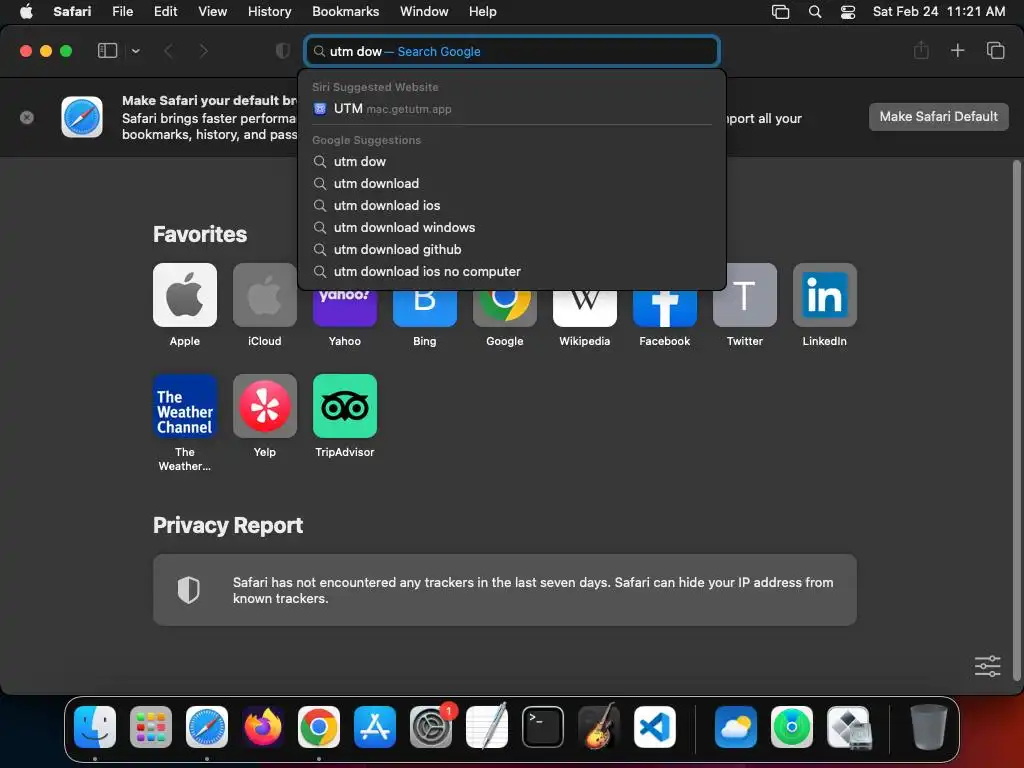Open the Help menu
This screenshot has width=1024, height=768.
pos(483,11)
